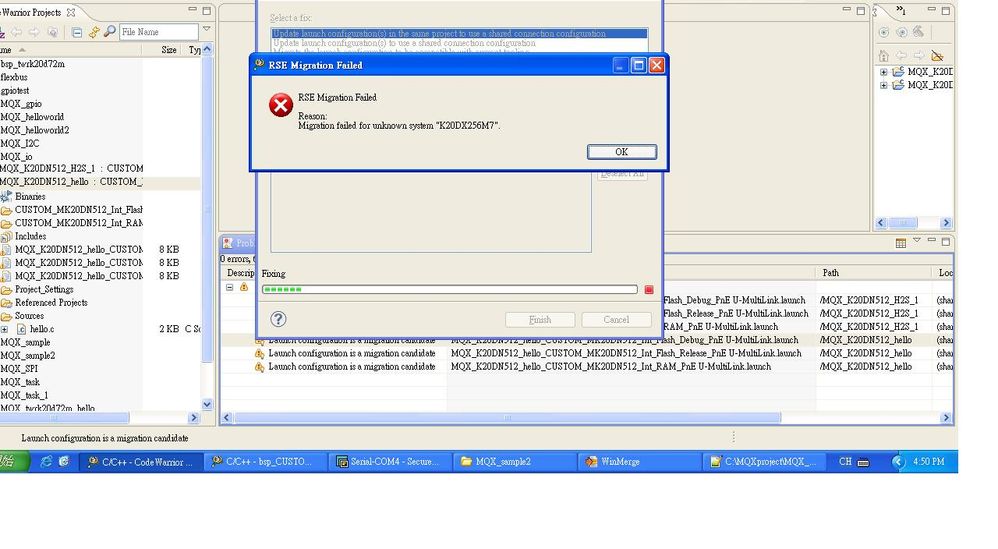Click the CH language indicator in system tray
The height and width of the screenshot is (549, 998).
tap(845, 462)
